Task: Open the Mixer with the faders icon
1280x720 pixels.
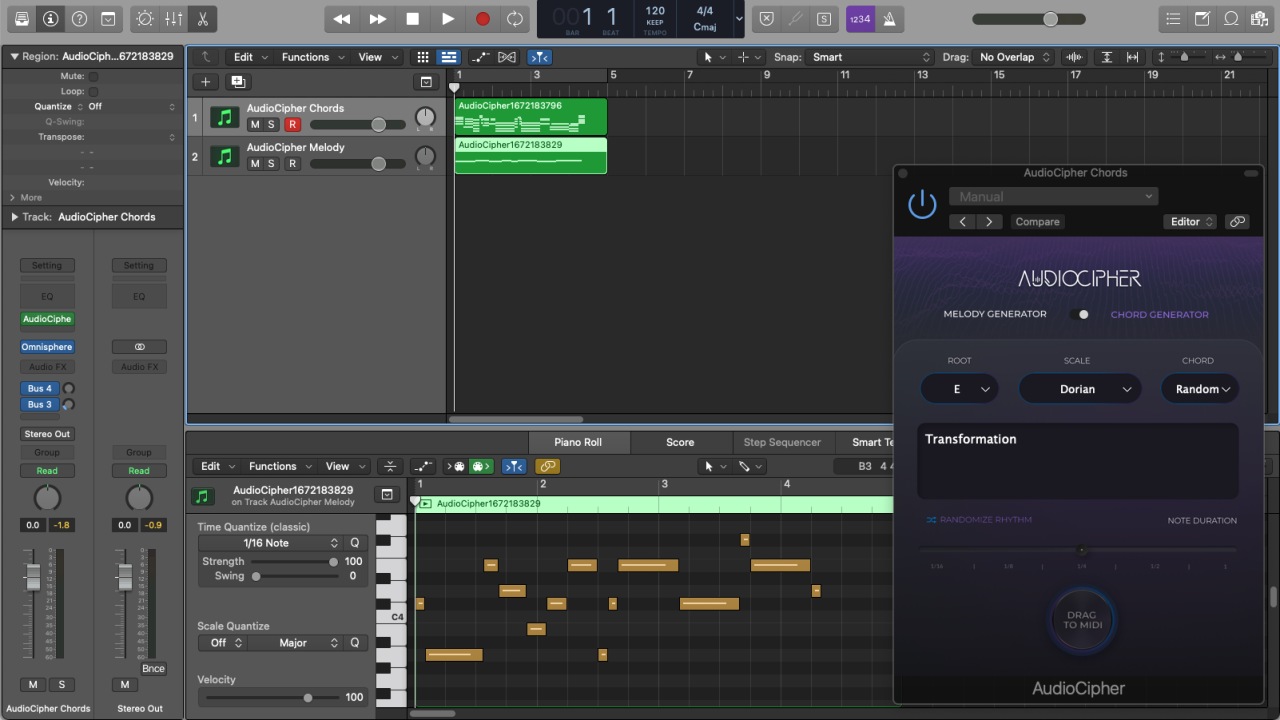Action: point(172,18)
